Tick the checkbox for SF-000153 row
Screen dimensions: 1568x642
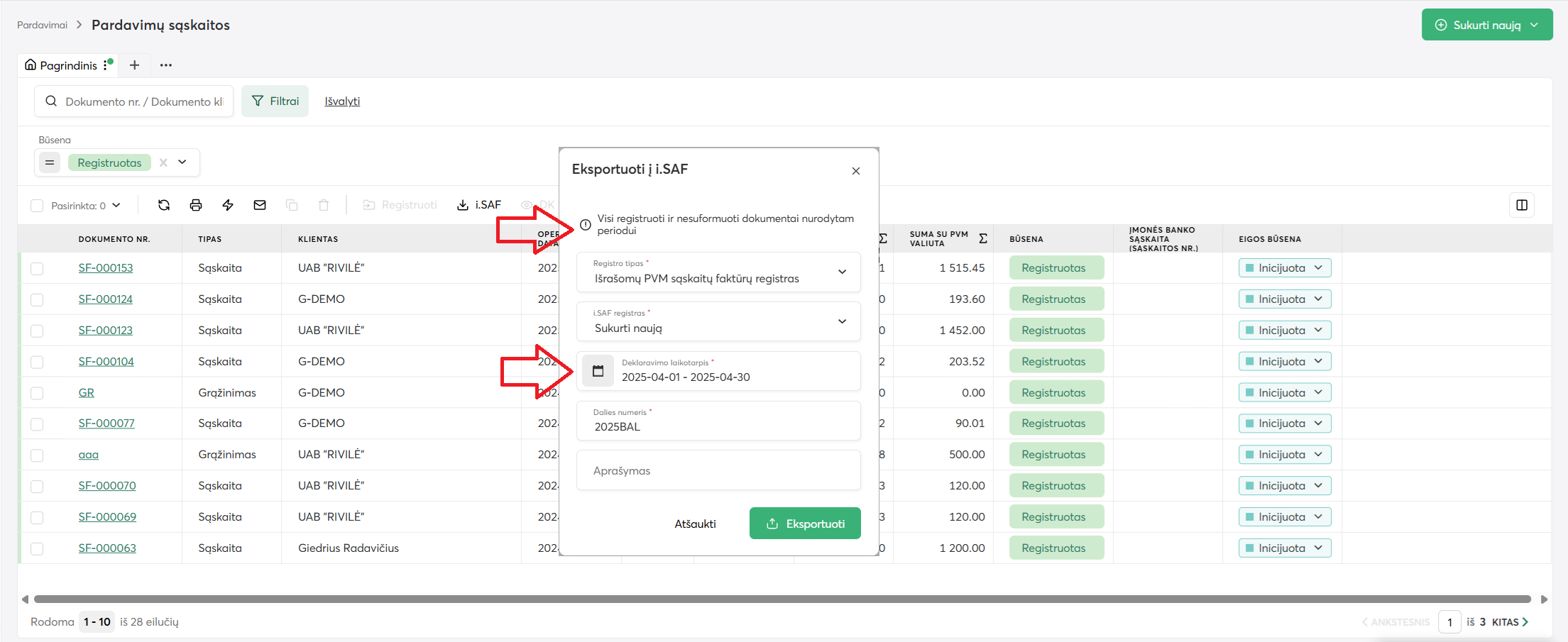click(x=37, y=268)
